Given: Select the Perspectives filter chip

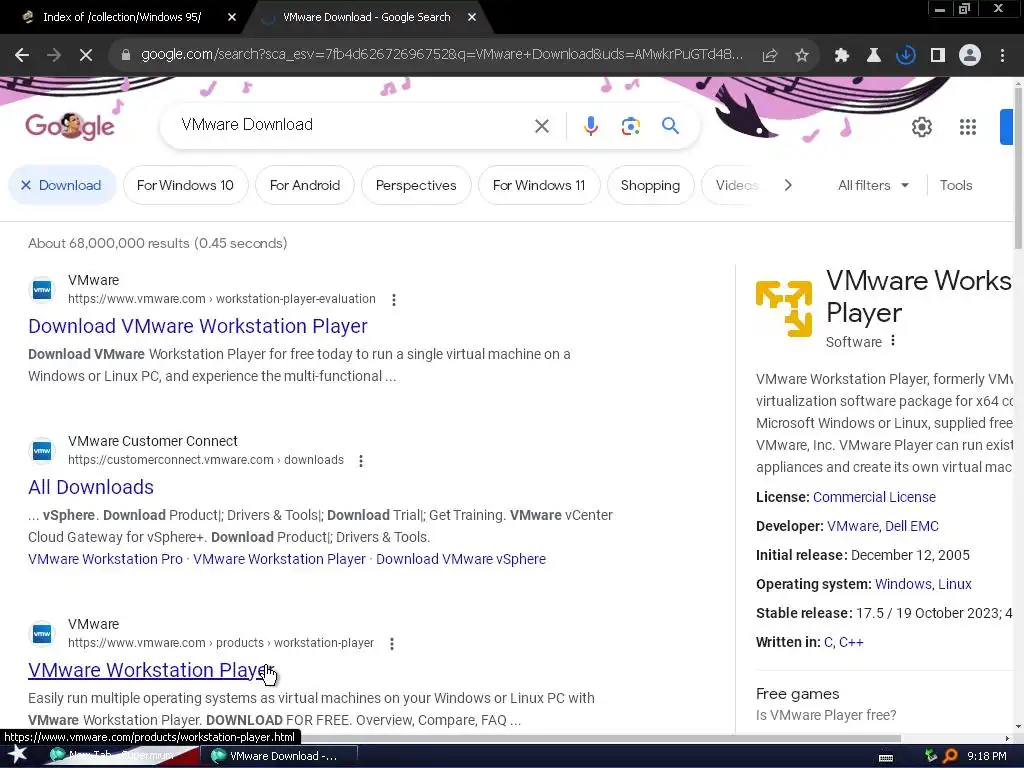Looking at the screenshot, I should (x=416, y=185).
